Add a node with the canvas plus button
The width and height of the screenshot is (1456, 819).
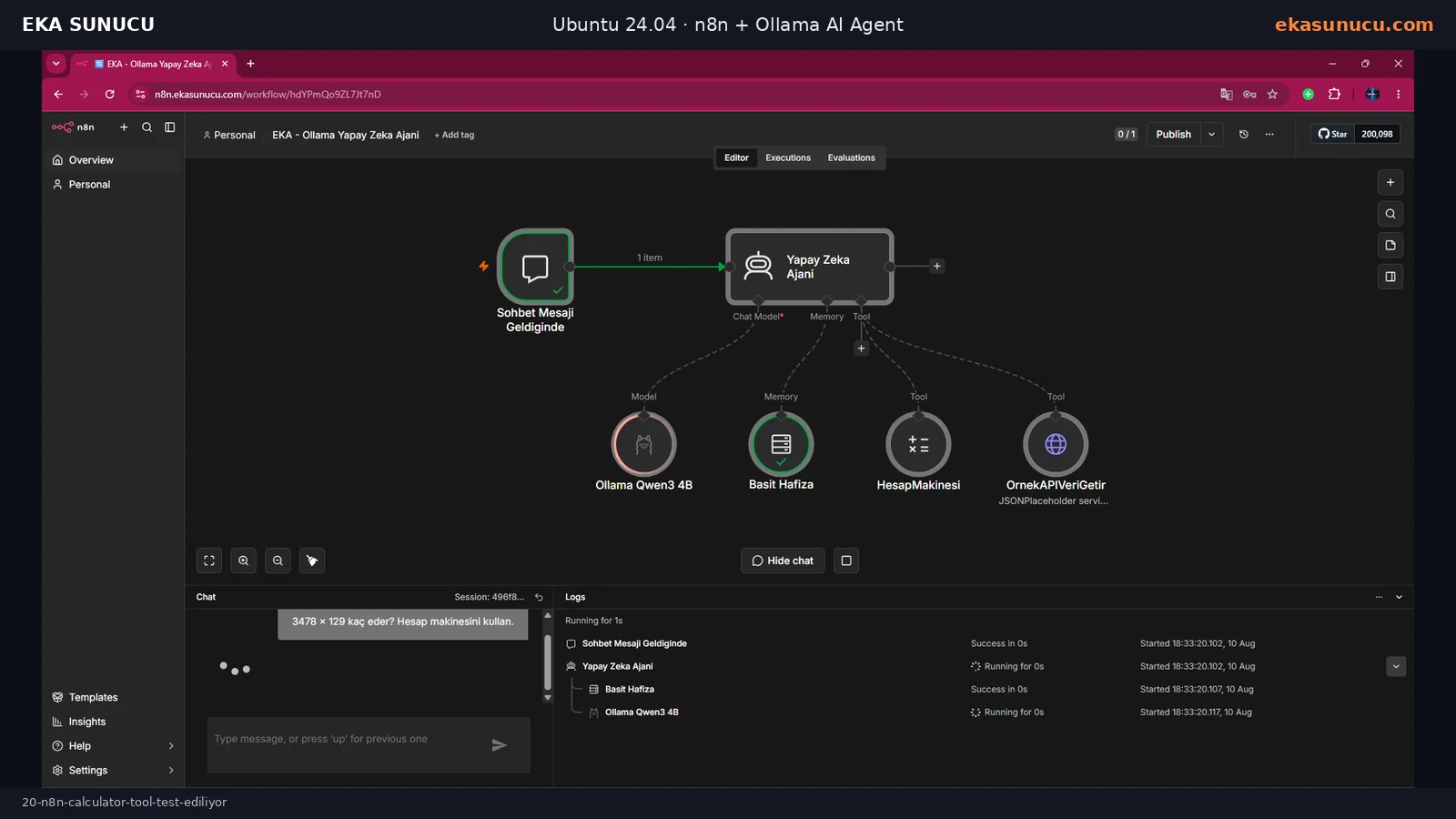[1390, 183]
